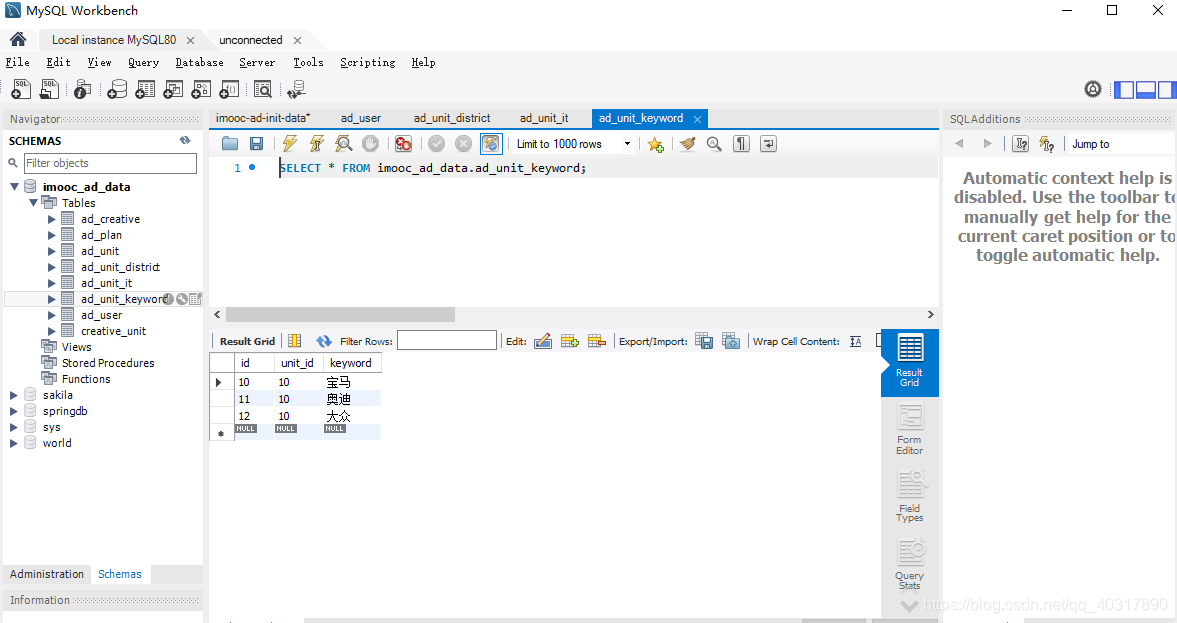Open preferences gear icon
Image resolution: width=1177 pixels, height=623 pixels.
click(1093, 89)
